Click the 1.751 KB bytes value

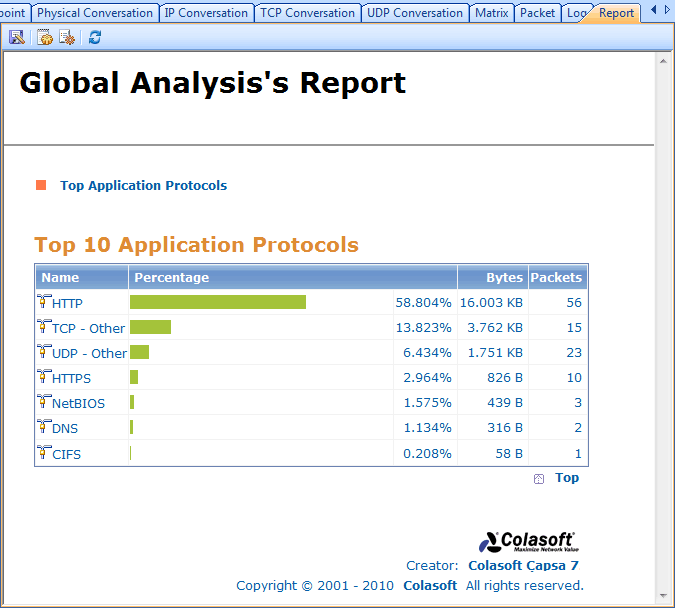tap(495, 352)
